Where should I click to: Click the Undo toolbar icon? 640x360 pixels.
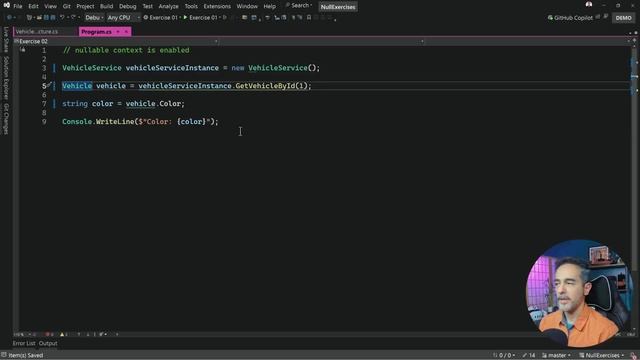tap(62, 18)
